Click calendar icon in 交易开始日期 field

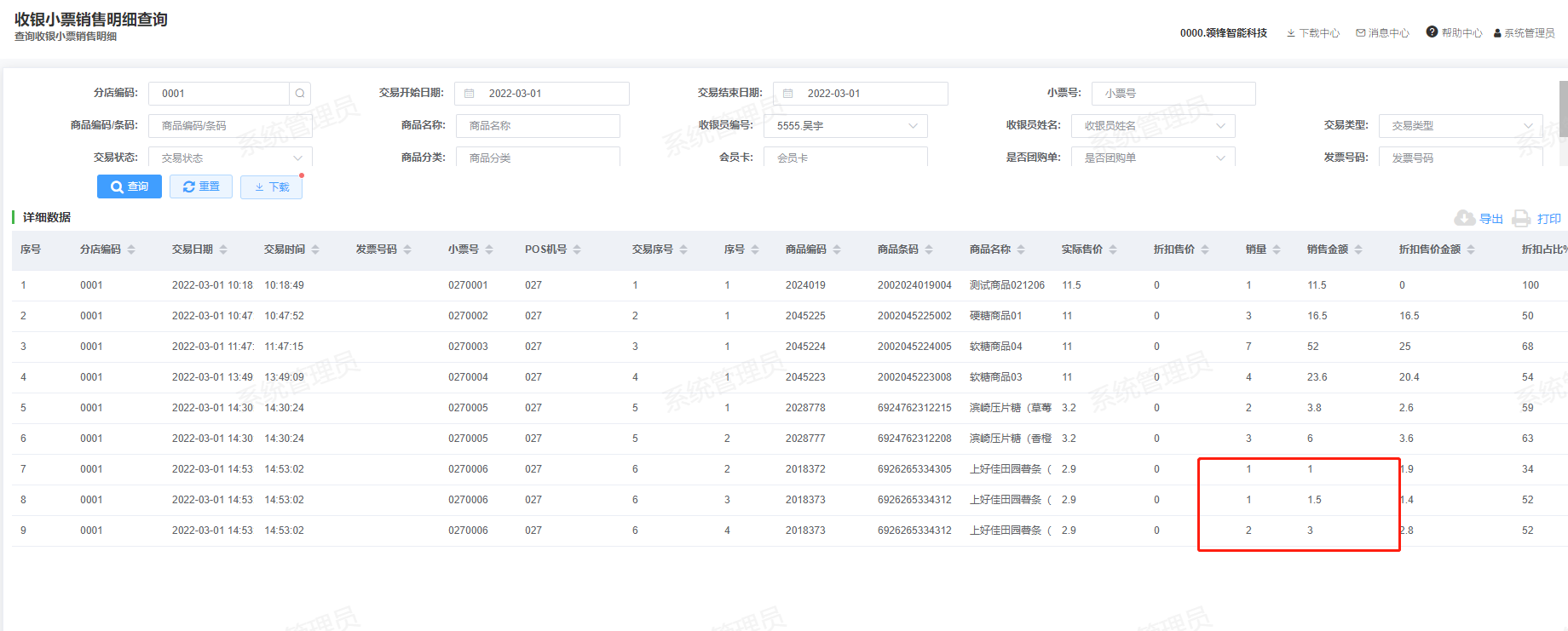pyautogui.click(x=469, y=94)
